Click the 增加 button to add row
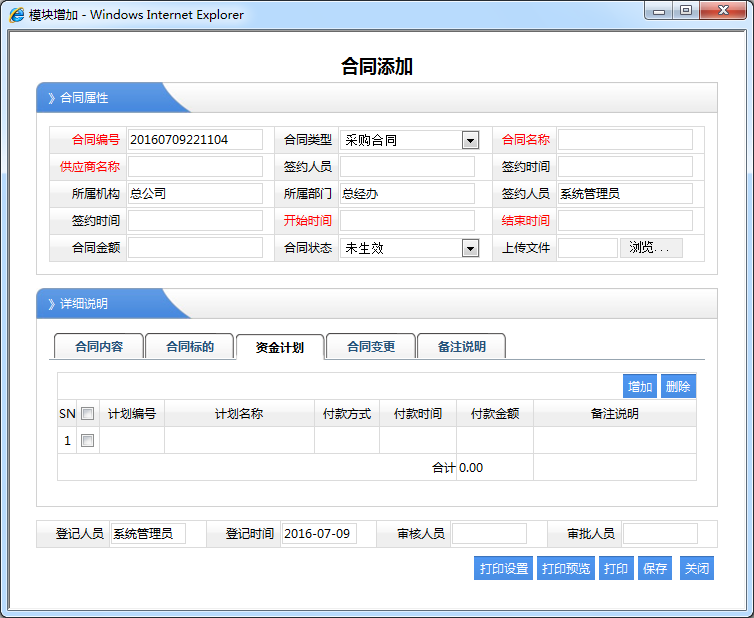Image resolution: width=754 pixels, height=618 pixels. [640, 387]
